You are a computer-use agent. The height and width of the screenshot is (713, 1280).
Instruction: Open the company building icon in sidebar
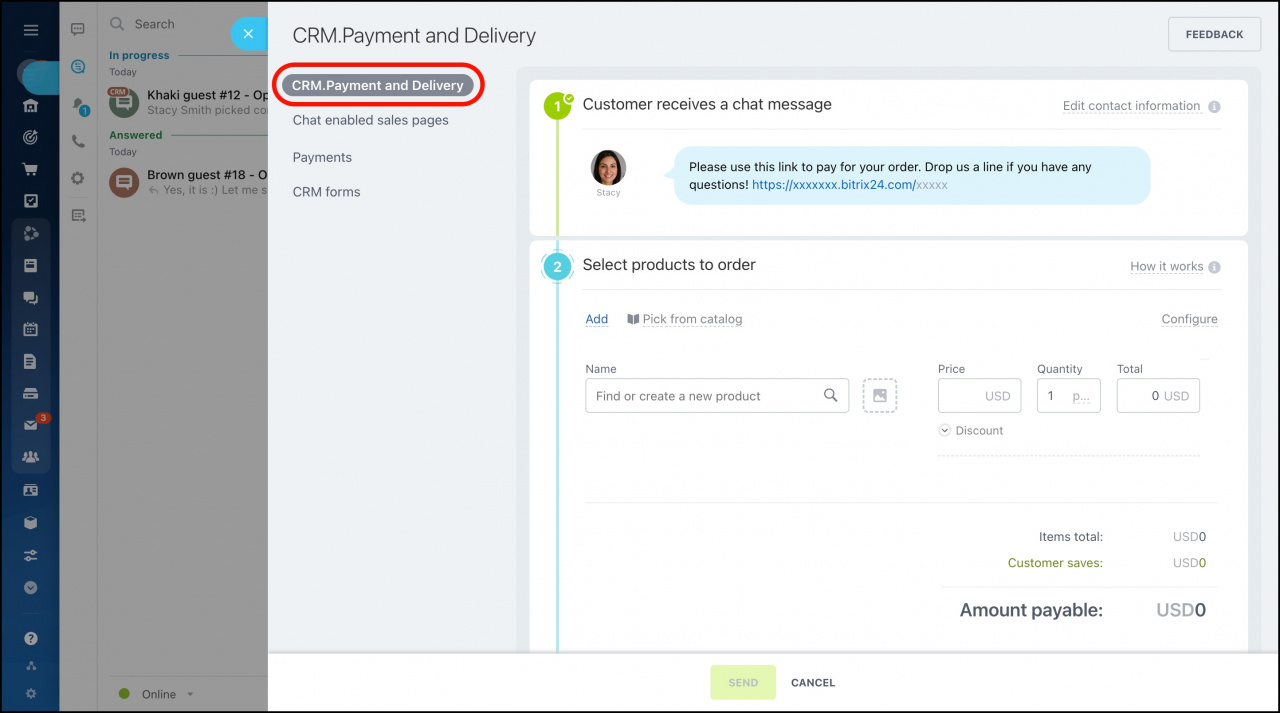31,106
